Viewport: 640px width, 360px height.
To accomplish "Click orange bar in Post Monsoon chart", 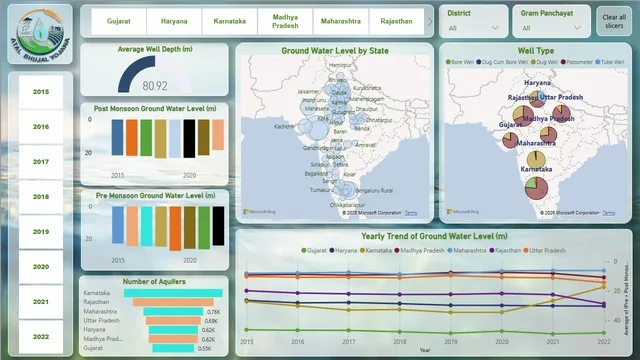I will (x=131, y=138).
